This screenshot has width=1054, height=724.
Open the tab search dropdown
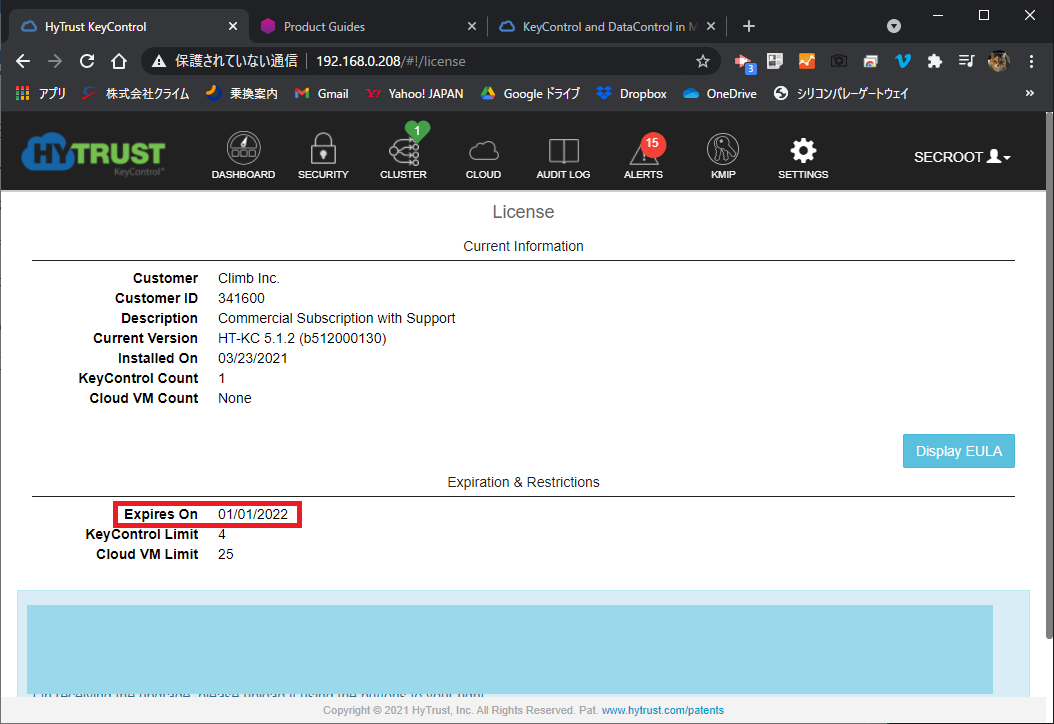click(893, 26)
